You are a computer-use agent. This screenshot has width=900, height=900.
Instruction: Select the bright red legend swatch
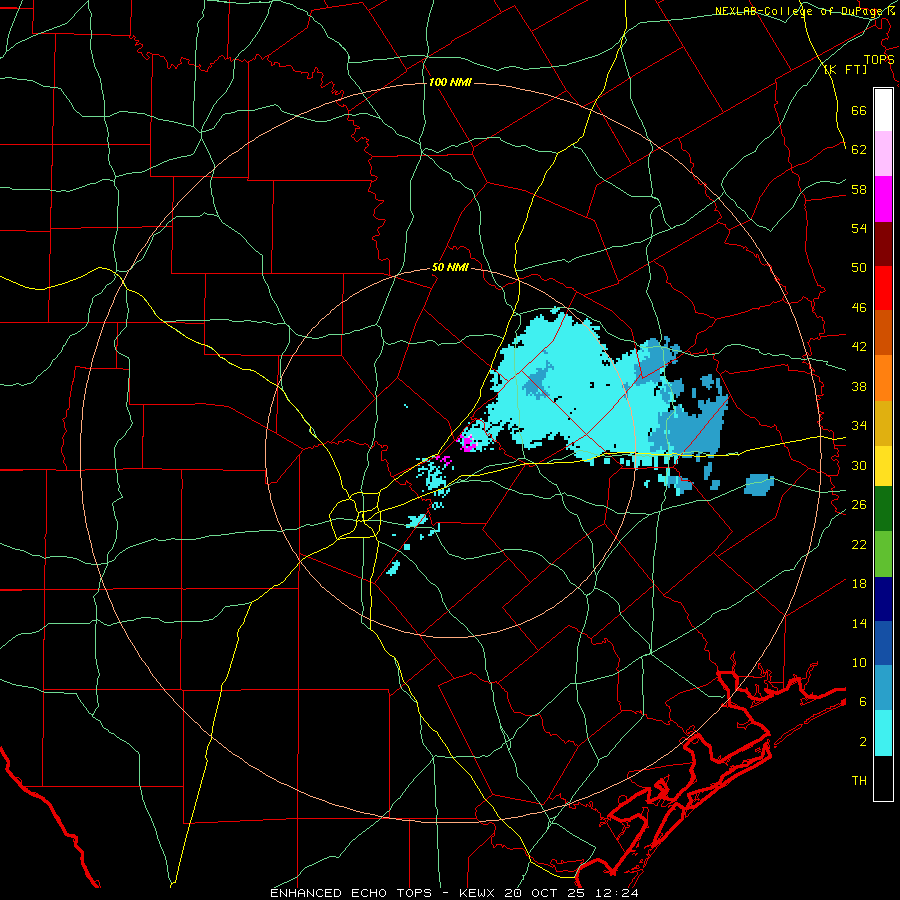883,288
